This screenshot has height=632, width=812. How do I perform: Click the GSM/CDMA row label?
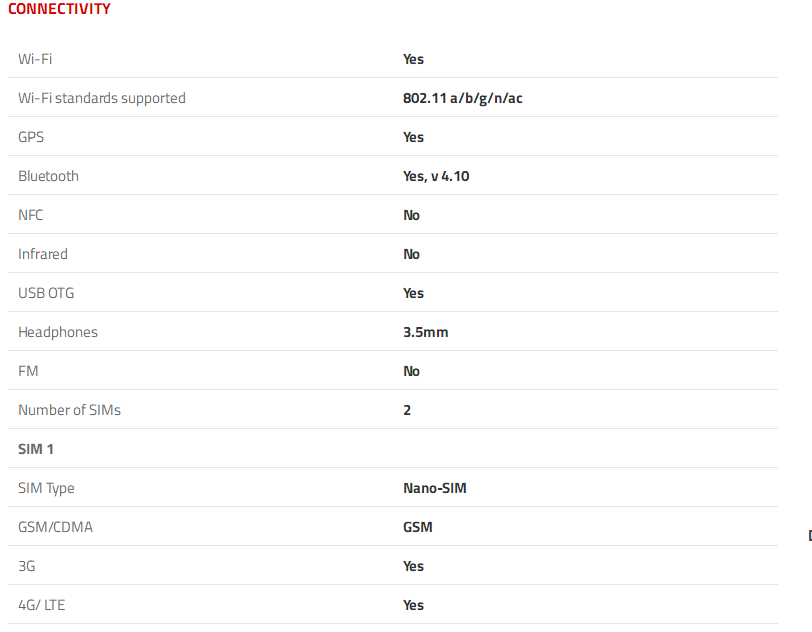coord(55,527)
